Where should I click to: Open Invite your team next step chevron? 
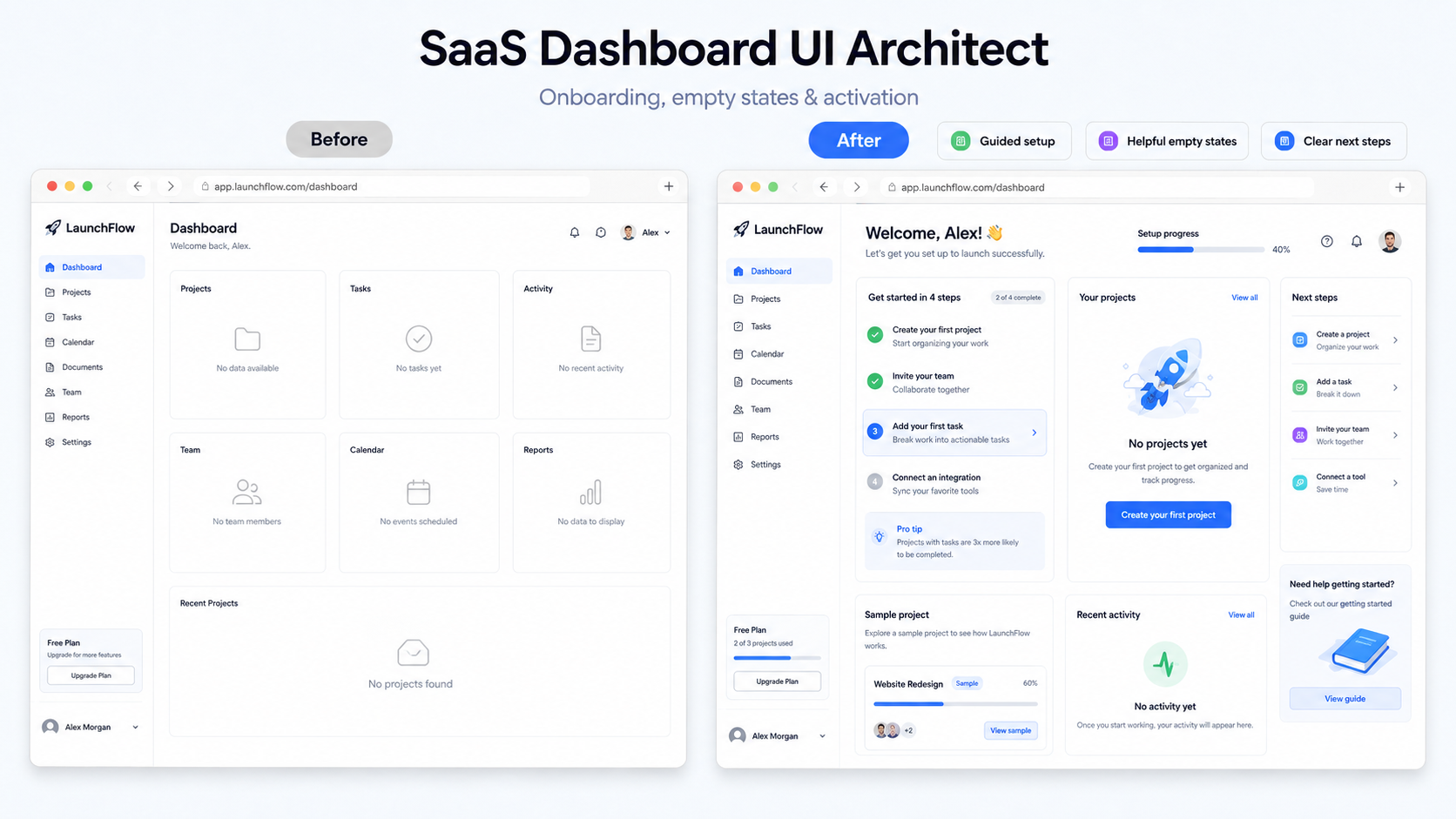coord(1395,435)
